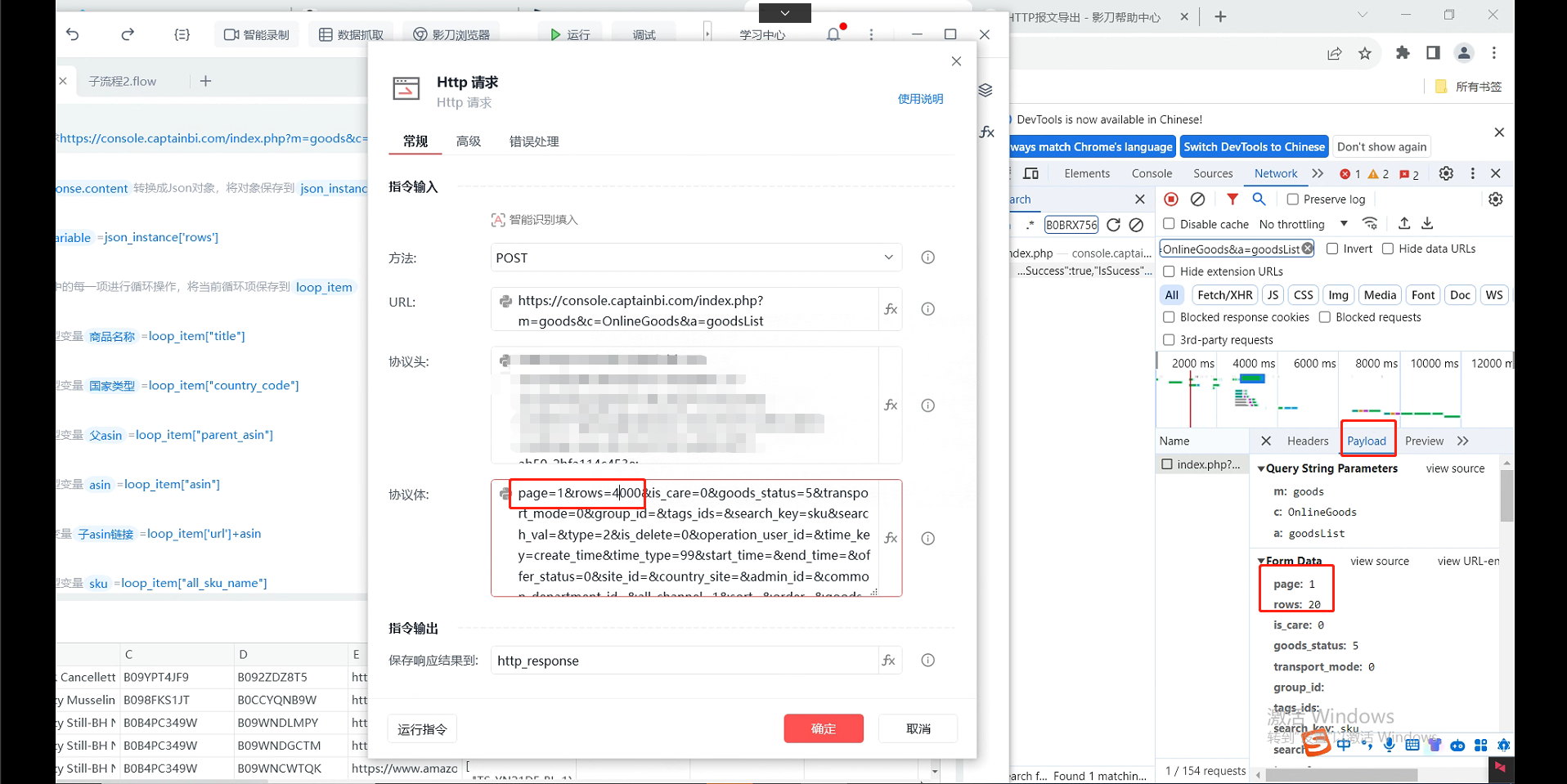Click the DevTools network timeline overview
1567x784 pixels.
tap(1334, 389)
